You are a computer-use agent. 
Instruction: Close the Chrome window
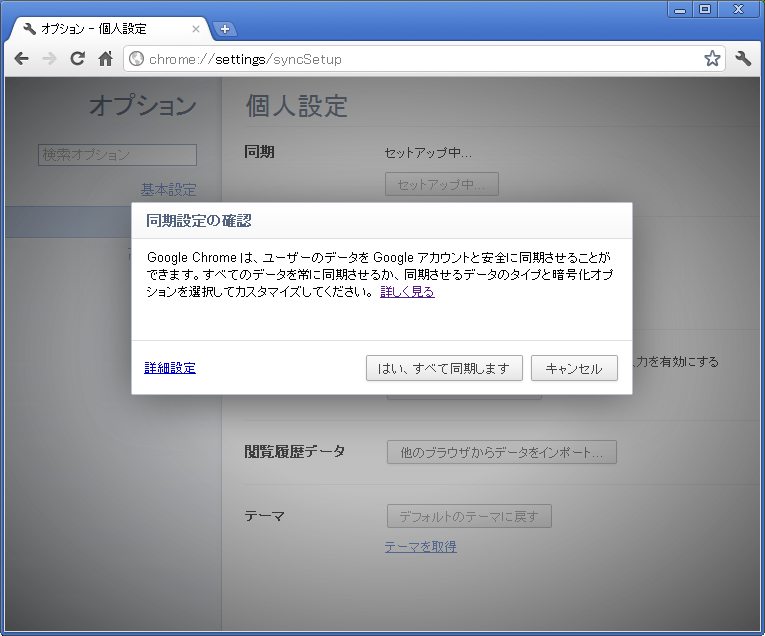tap(738, 10)
